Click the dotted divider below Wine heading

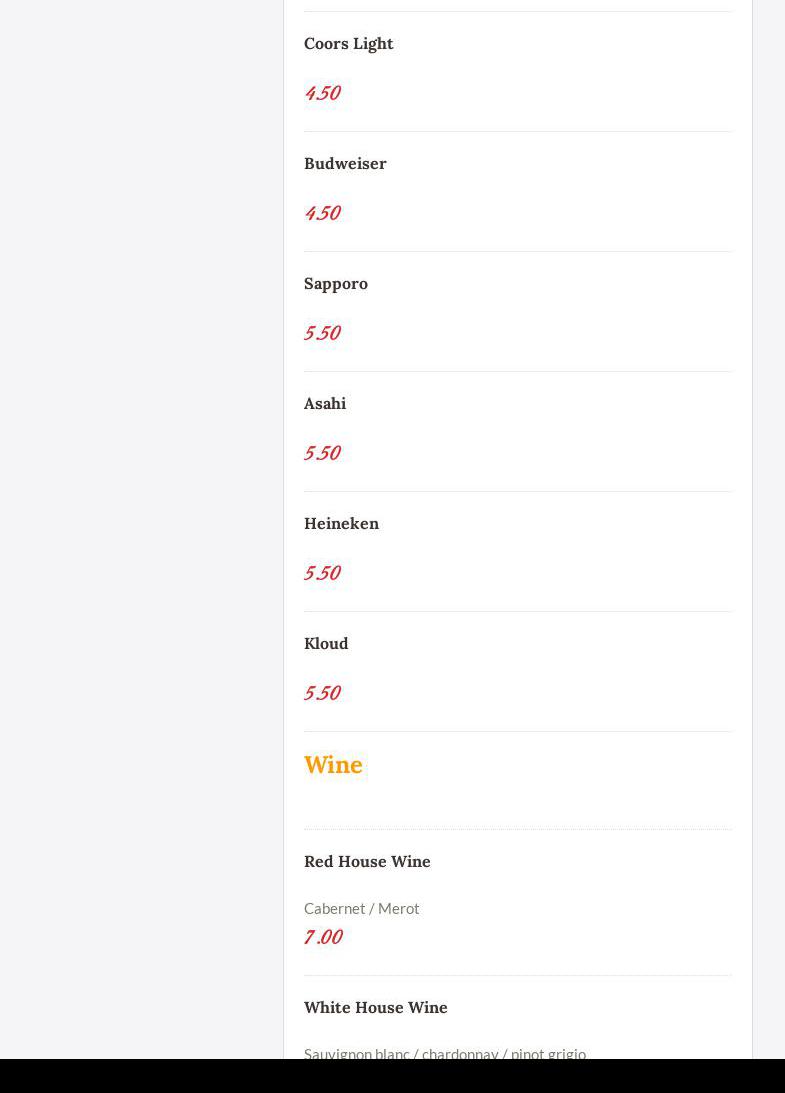click(518, 829)
